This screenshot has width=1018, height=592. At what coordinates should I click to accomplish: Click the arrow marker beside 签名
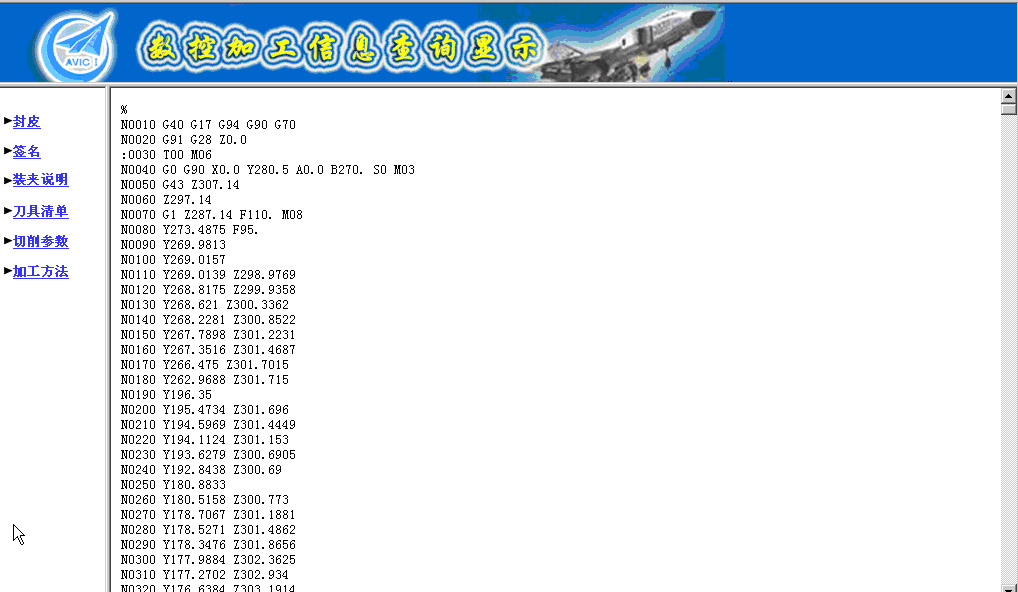8,151
